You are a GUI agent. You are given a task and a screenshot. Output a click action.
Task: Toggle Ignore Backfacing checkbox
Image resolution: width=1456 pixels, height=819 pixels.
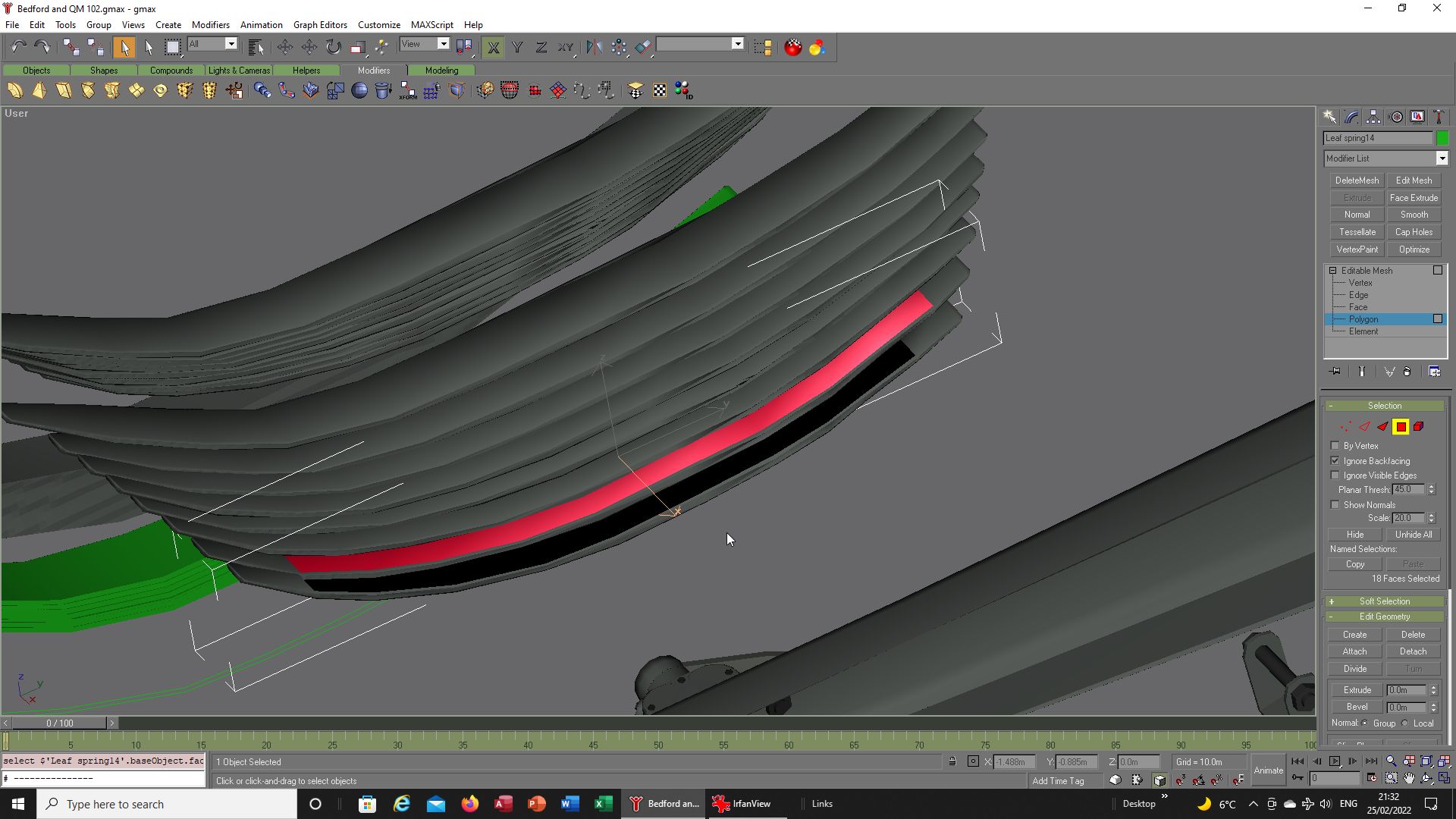click(1335, 461)
